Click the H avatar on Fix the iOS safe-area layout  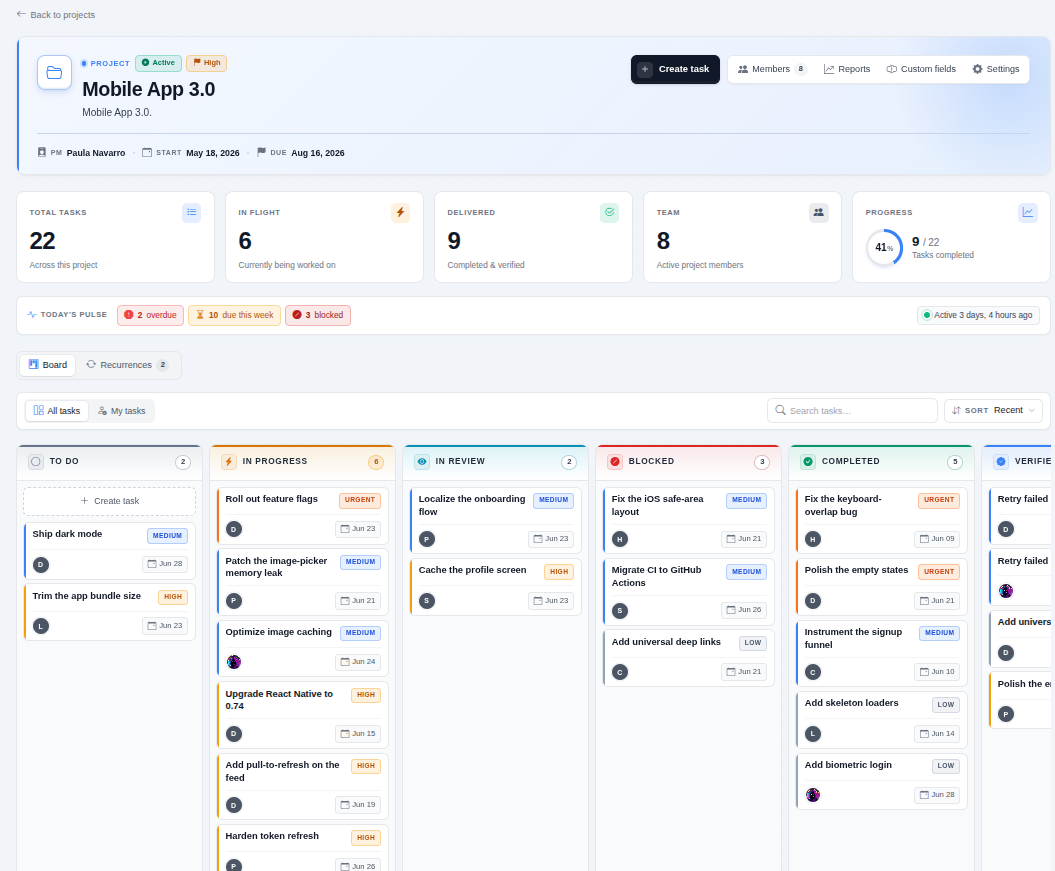click(620, 539)
